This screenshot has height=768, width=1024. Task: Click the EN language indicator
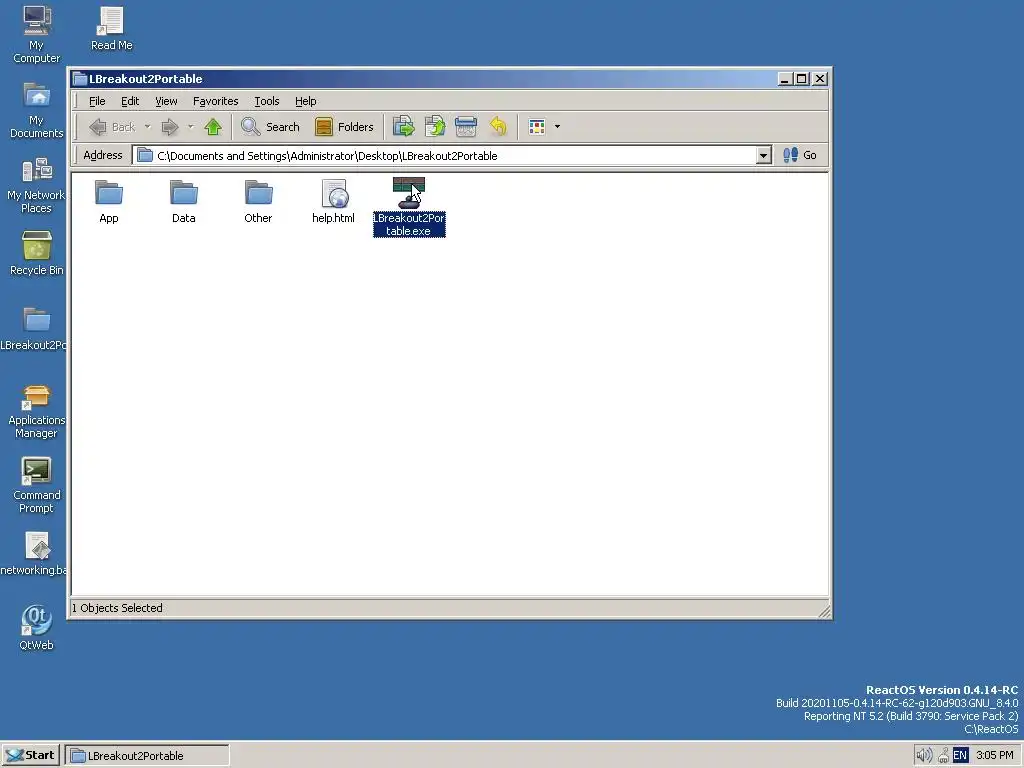point(960,756)
